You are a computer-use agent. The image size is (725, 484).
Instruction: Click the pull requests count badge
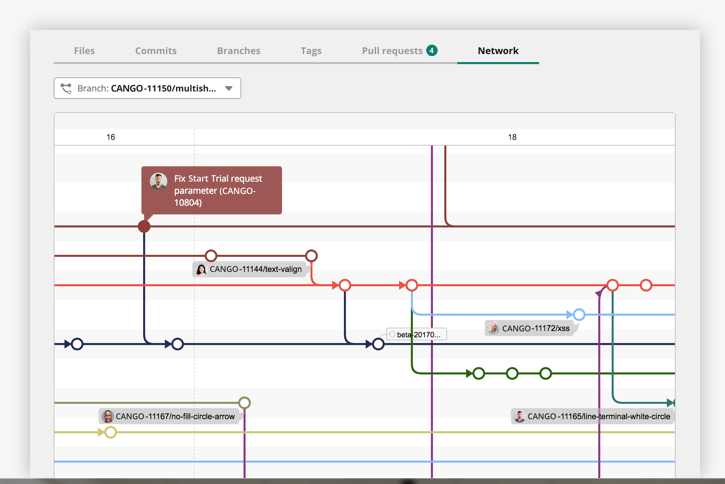coord(432,50)
